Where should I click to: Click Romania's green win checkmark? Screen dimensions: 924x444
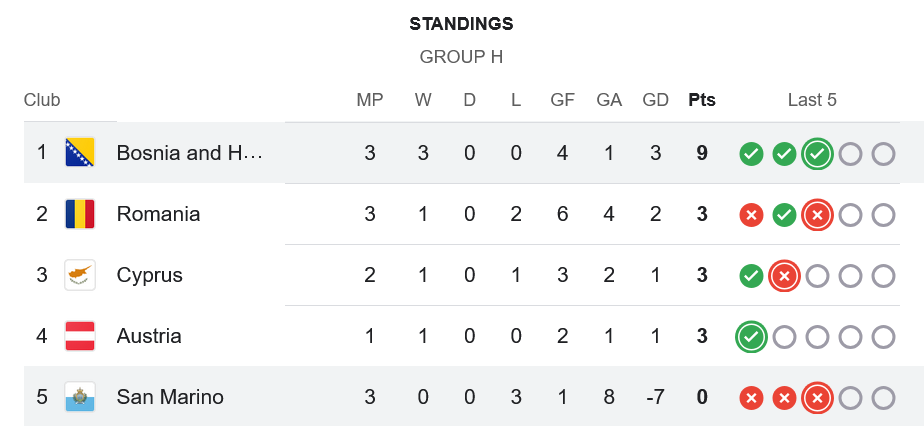784,215
